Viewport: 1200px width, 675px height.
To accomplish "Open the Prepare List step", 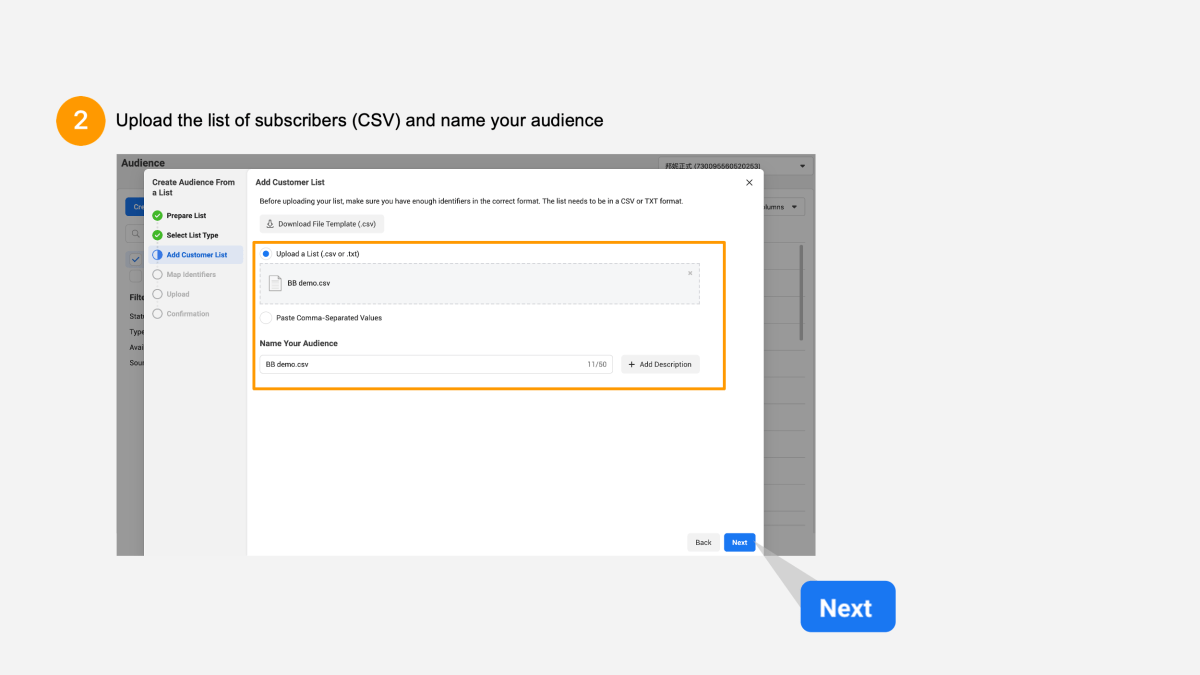I will pyautogui.click(x=184, y=214).
